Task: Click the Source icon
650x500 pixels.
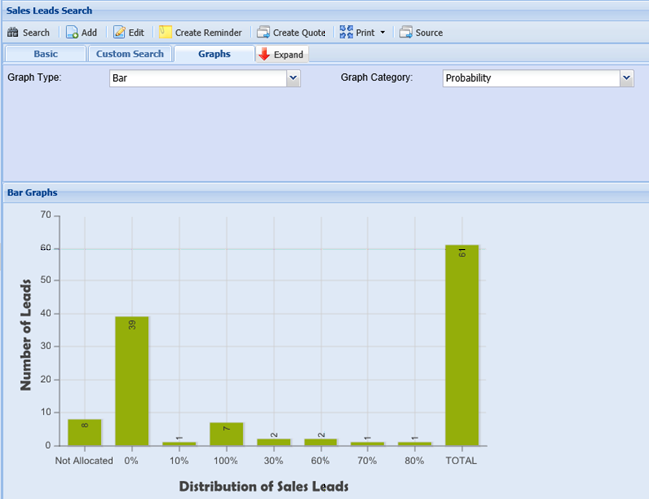Action: point(406,33)
